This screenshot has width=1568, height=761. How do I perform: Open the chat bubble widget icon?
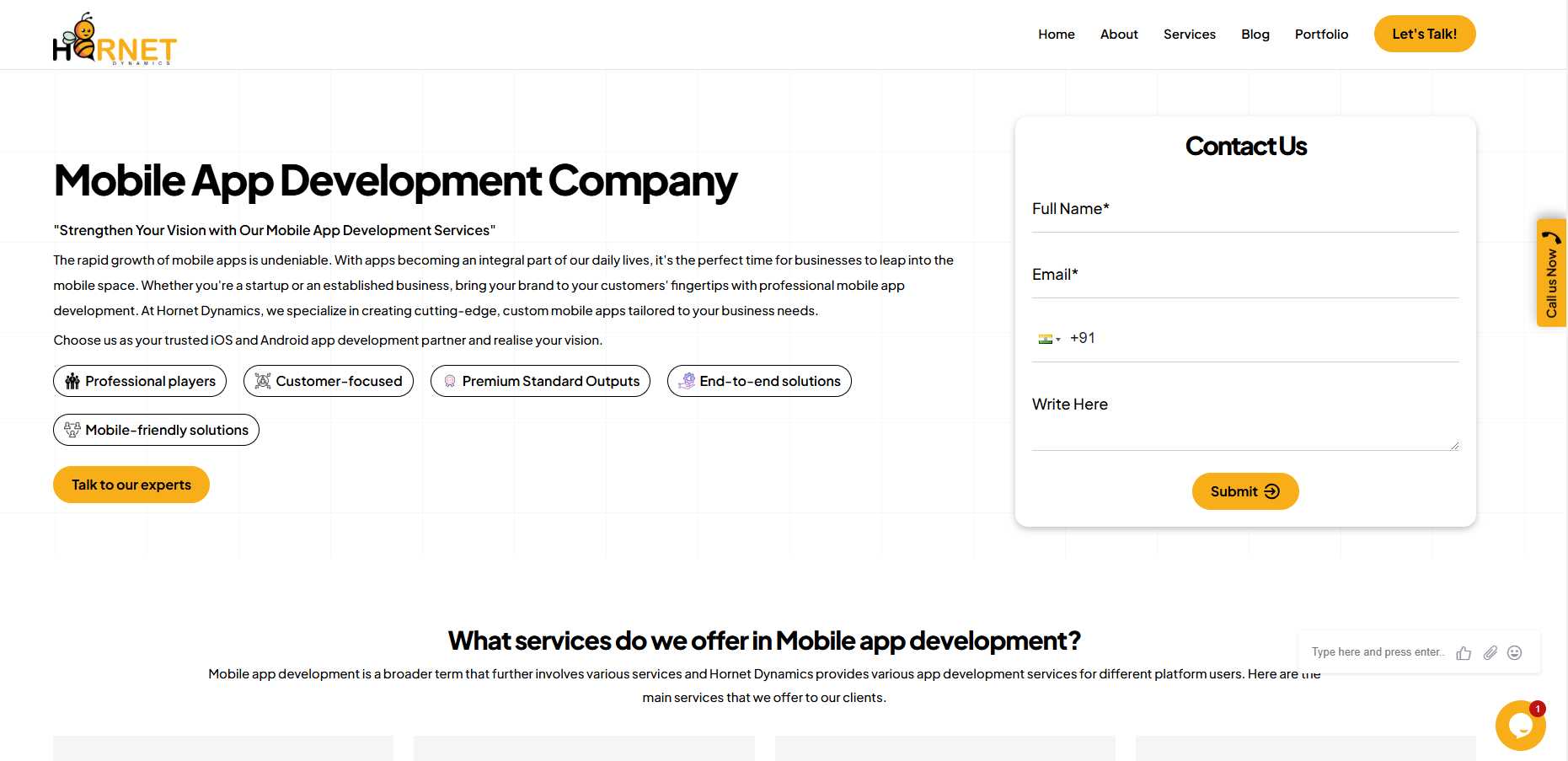(x=1519, y=725)
